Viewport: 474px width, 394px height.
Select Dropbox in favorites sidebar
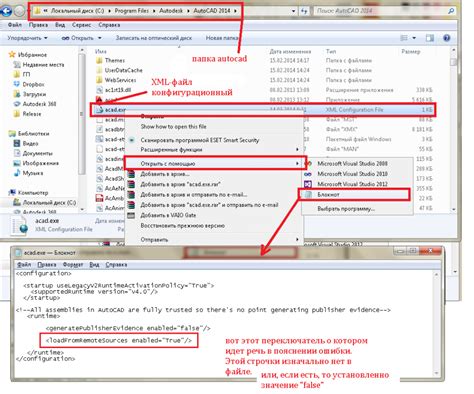(x=33, y=84)
